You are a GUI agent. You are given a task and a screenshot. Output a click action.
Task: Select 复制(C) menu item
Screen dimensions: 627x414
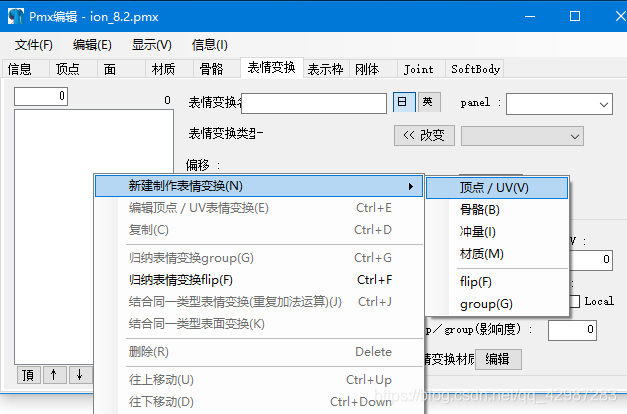pyautogui.click(x=259, y=230)
